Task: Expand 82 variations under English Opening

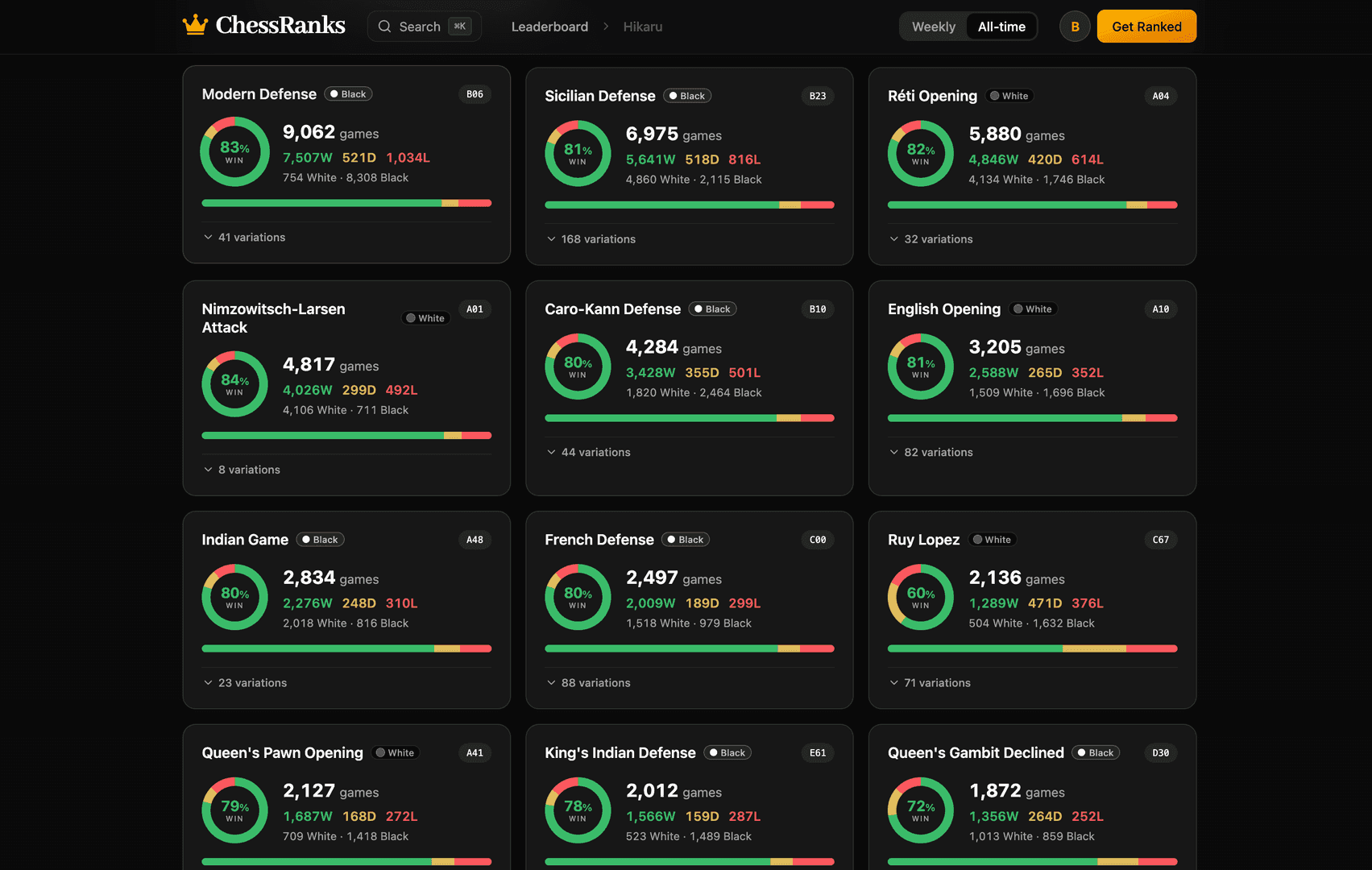Action: pyautogui.click(x=931, y=453)
